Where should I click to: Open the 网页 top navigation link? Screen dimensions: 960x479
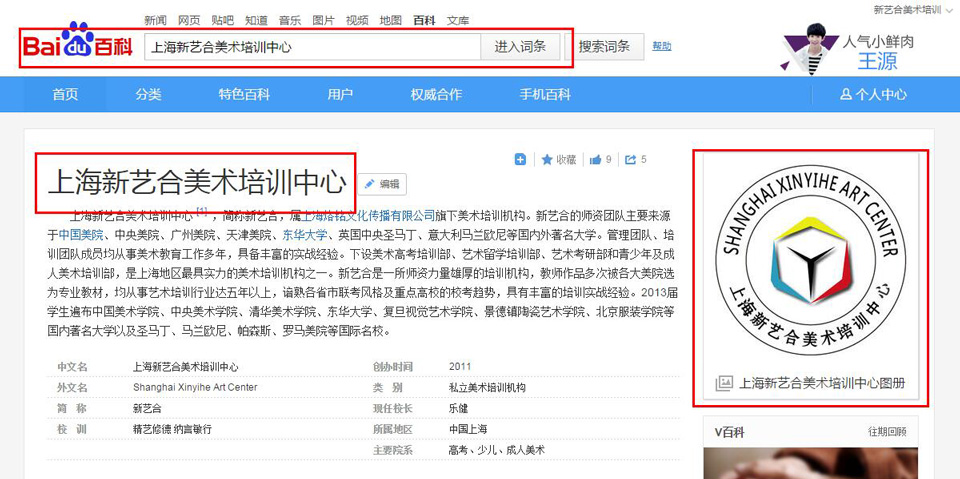(189, 20)
